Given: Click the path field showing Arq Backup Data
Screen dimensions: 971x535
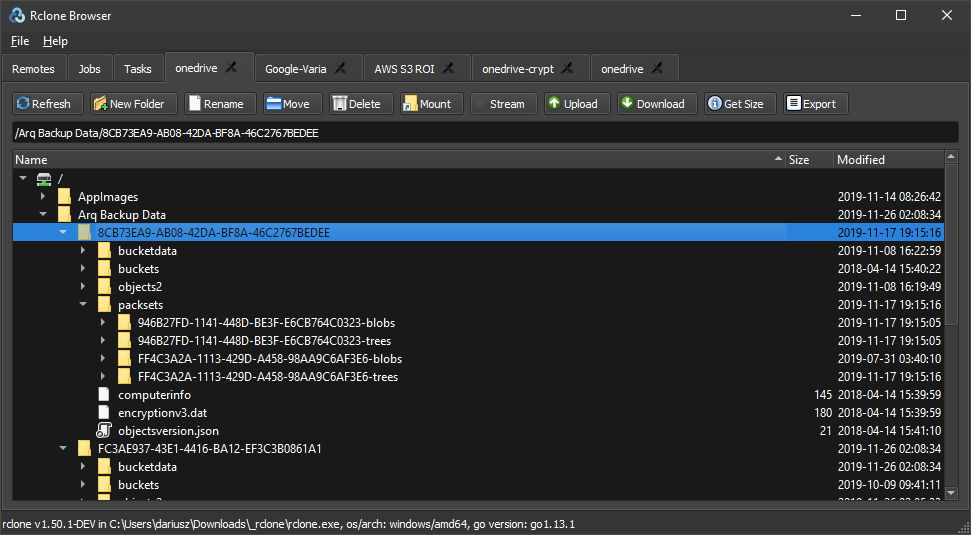Looking at the screenshot, I should click(486, 133).
